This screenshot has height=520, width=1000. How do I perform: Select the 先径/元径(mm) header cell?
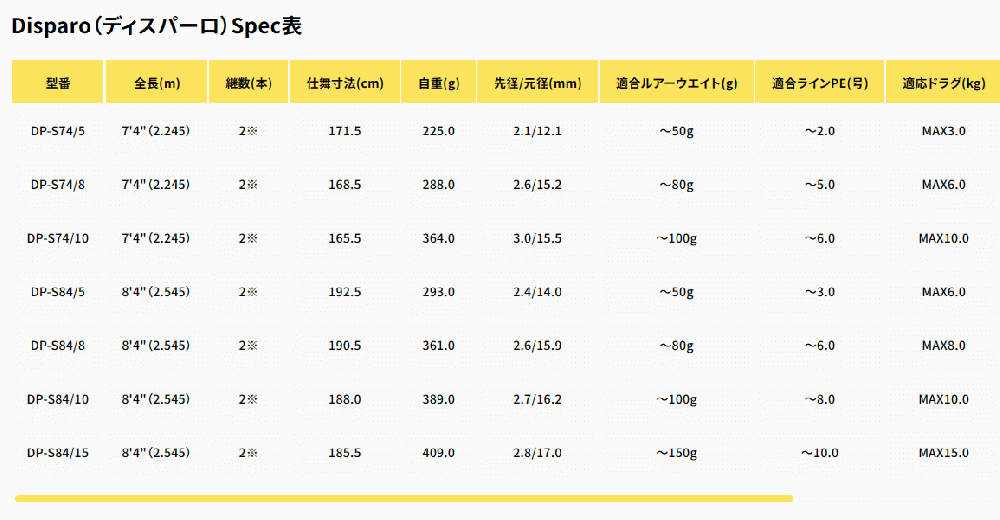538,82
